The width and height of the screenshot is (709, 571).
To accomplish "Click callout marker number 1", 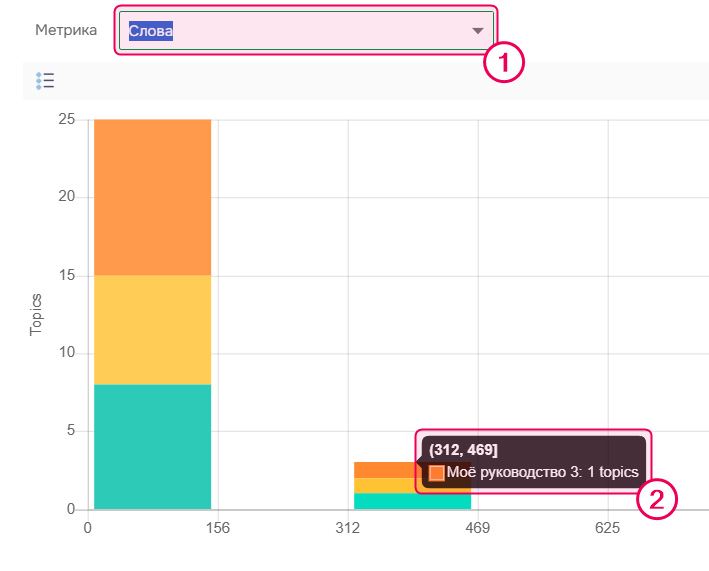I will [504, 63].
